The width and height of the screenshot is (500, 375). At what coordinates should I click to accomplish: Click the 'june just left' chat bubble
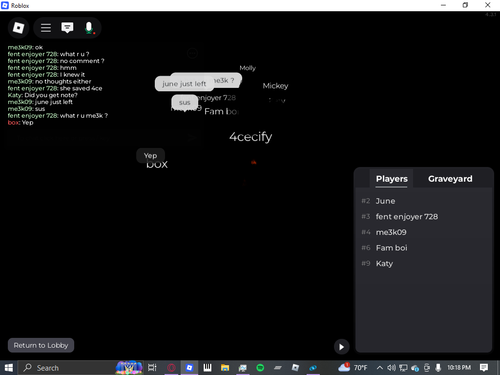coord(184,84)
